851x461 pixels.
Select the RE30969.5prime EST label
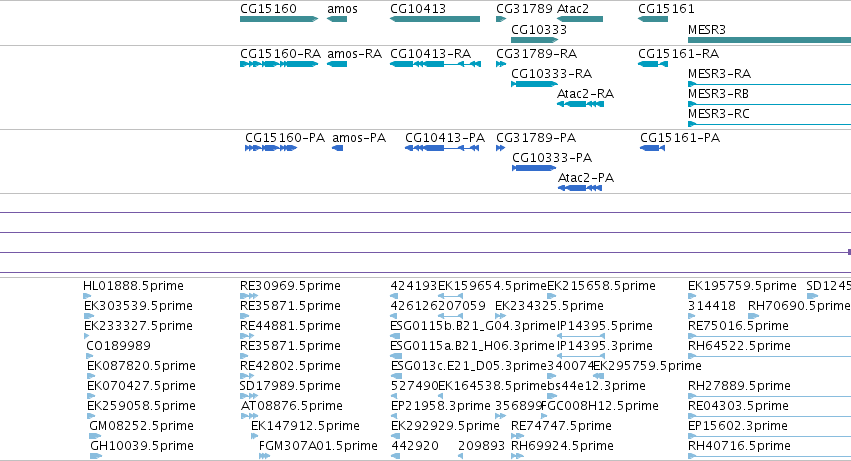290,286
